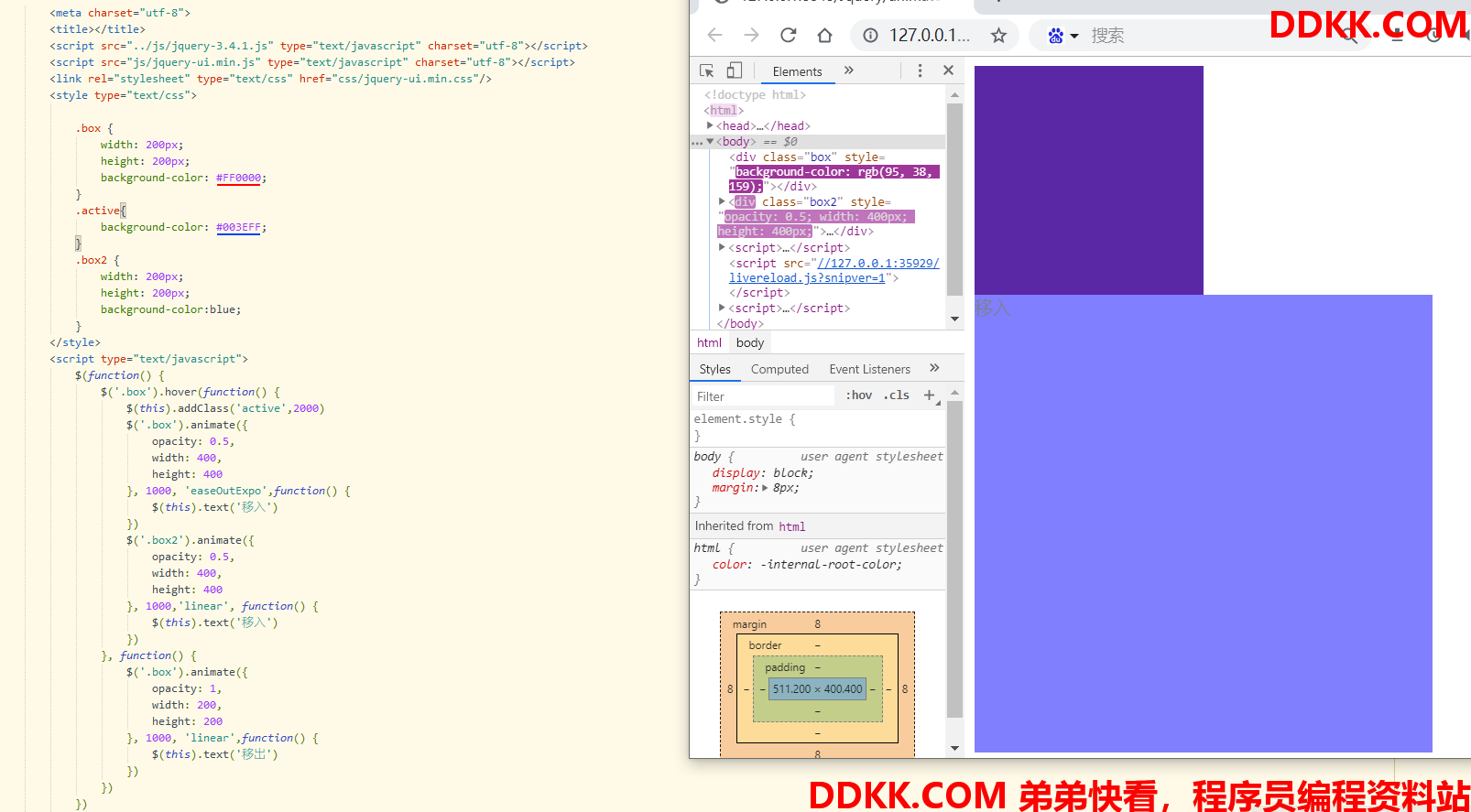Click the addClass('active',2000) code line
Viewport: 1471px width, 812px height.
225,408
